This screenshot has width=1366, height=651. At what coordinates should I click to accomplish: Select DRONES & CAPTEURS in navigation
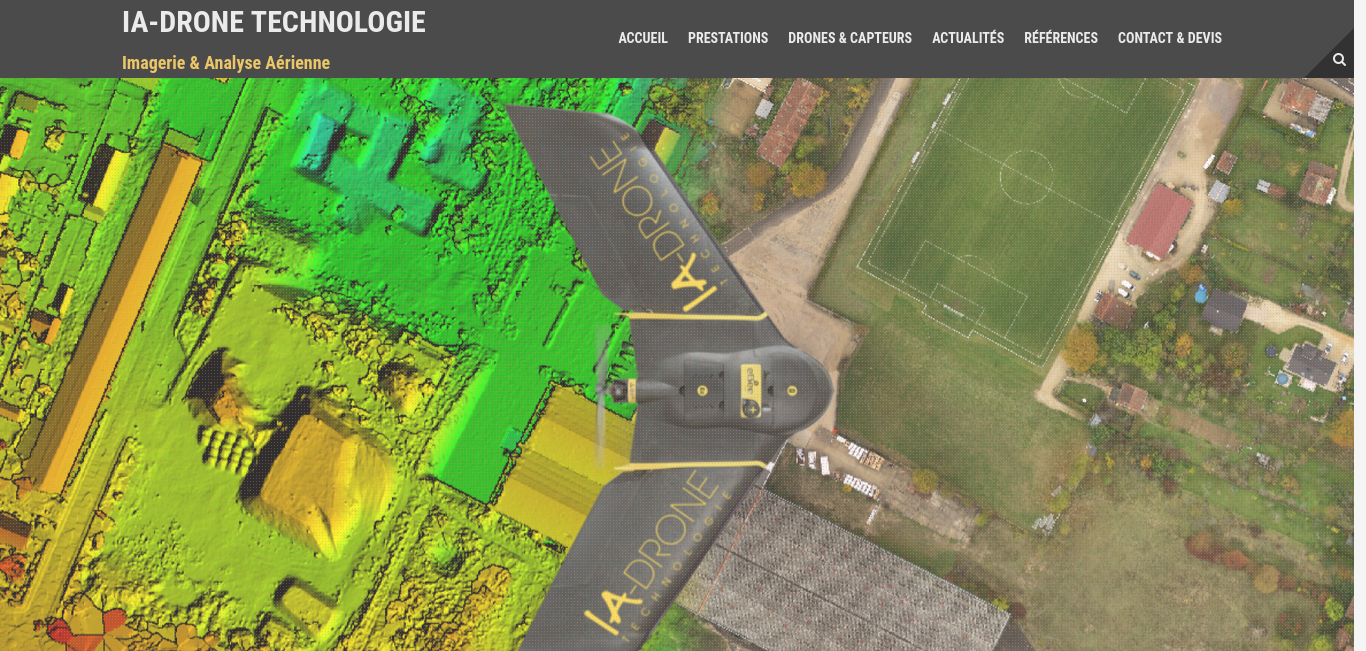(850, 38)
